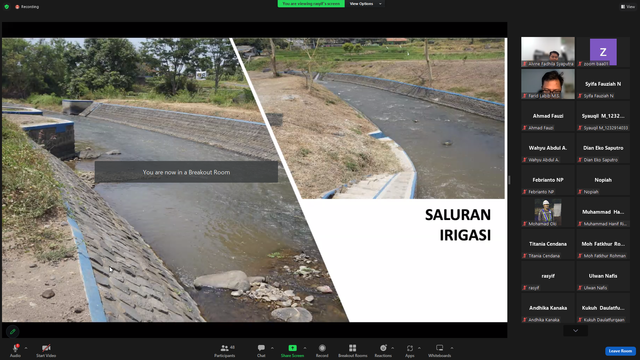
Task: Start video using the camera icon
Action: pos(46,348)
